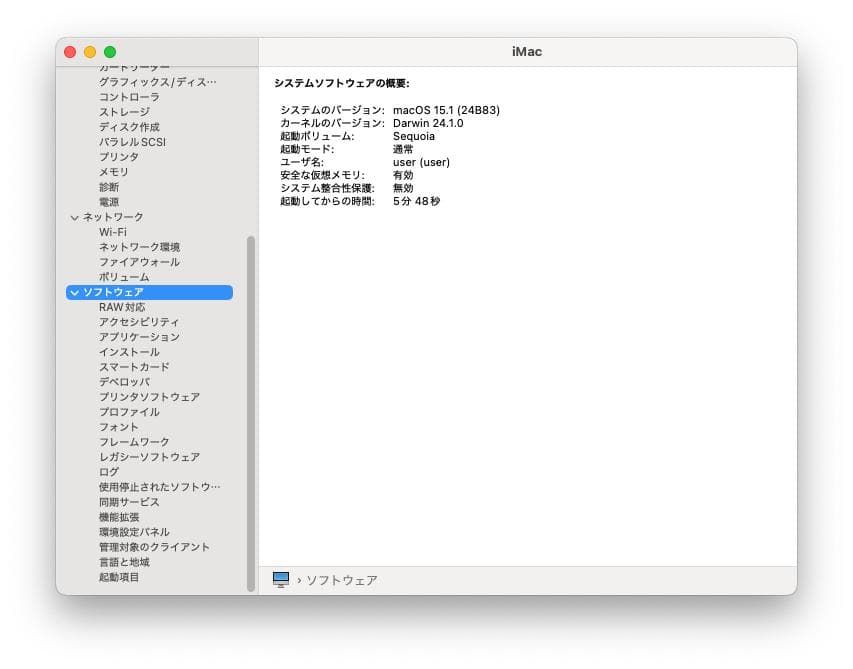
Task: Select フォント in sidebar
Action: [x=119, y=427]
